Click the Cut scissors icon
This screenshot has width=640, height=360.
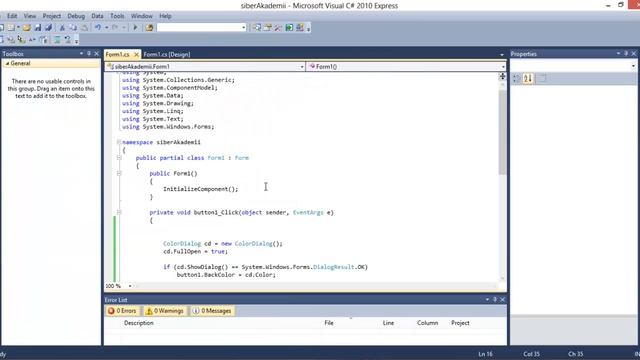click(x=62, y=28)
